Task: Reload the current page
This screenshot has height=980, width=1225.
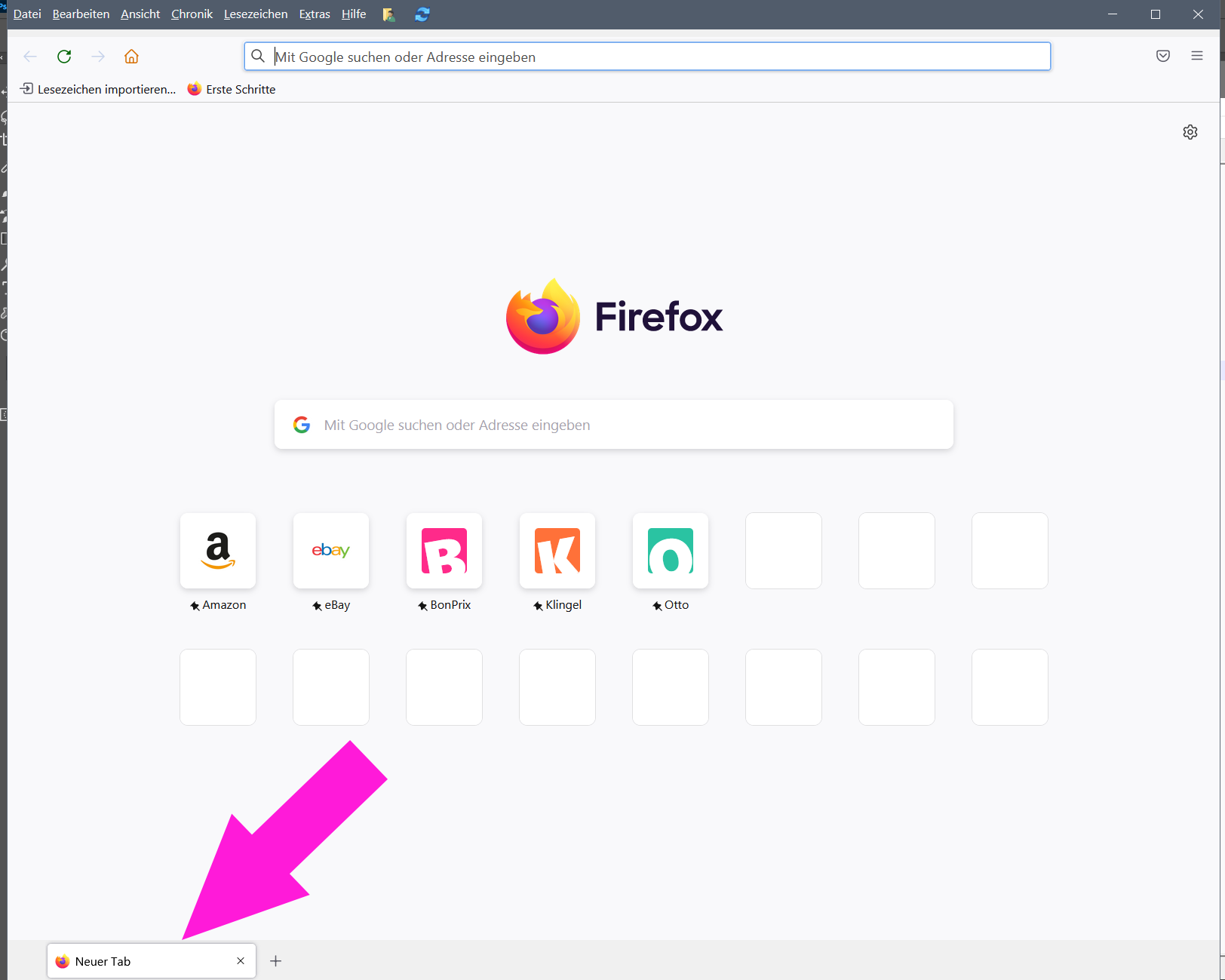Action: pyautogui.click(x=64, y=57)
